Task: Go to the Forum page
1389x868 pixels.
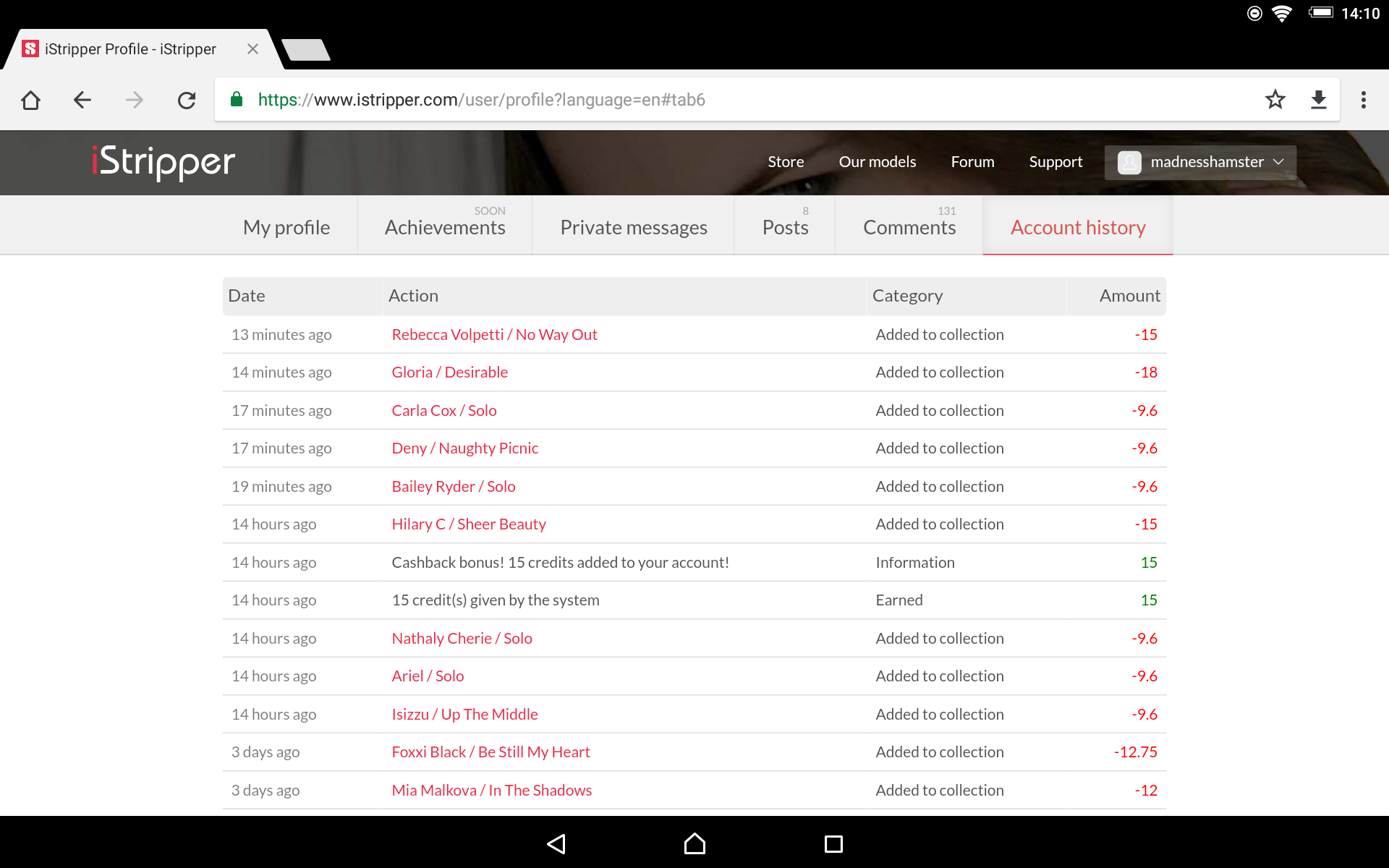Action: coord(972,162)
